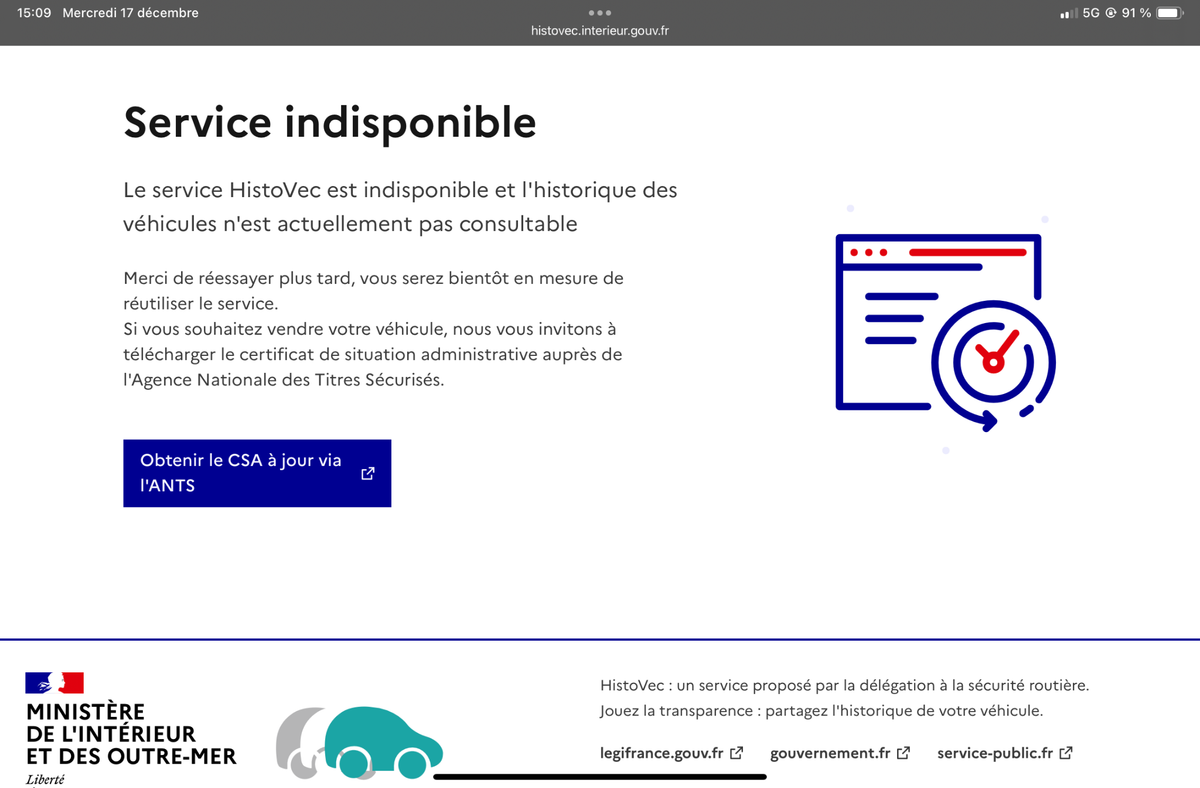The height and width of the screenshot is (788, 1200).
Task: Tap the 5G network indicator
Action: tap(1091, 13)
